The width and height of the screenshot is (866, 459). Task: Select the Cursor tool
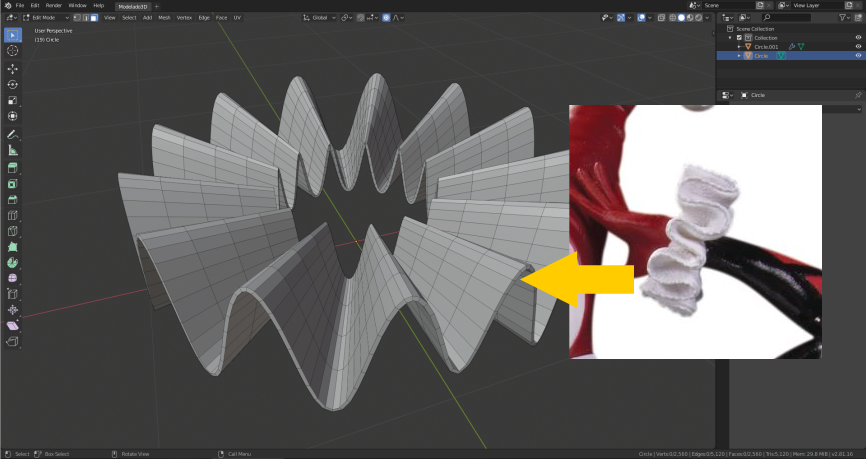coord(12,51)
